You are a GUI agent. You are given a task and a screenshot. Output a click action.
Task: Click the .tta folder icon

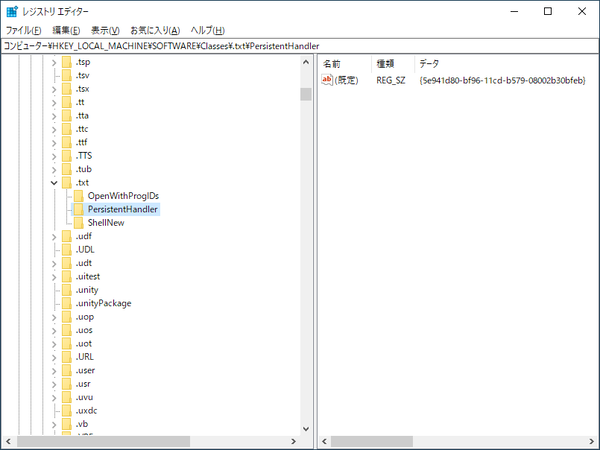coord(67,116)
